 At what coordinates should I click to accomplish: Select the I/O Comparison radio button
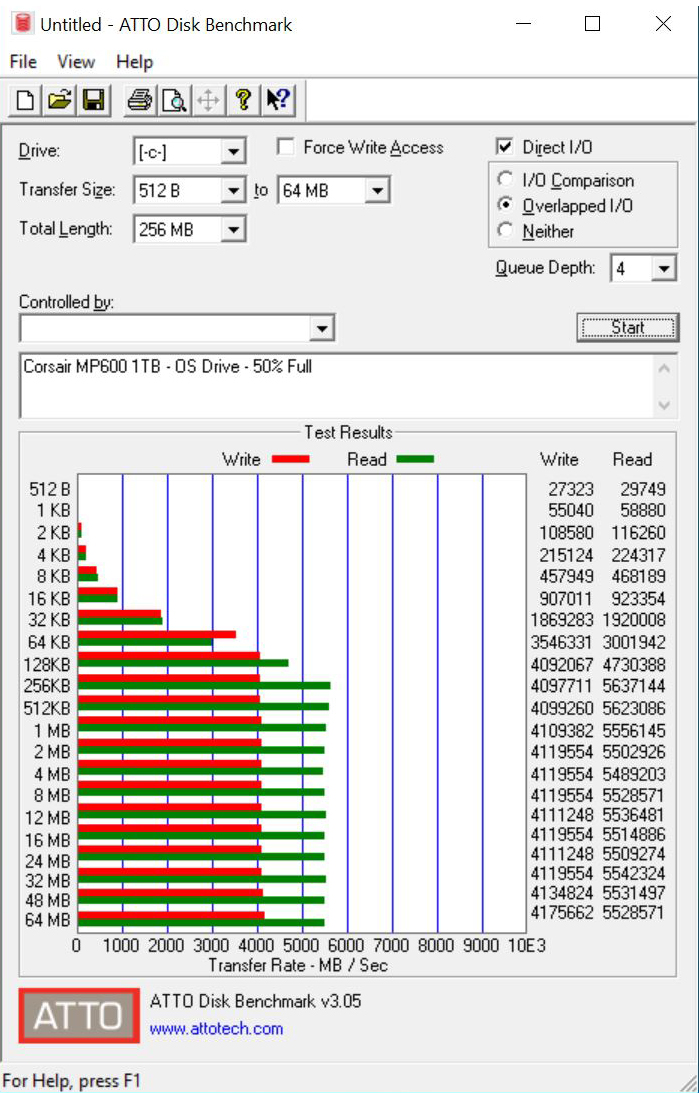(505, 180)
